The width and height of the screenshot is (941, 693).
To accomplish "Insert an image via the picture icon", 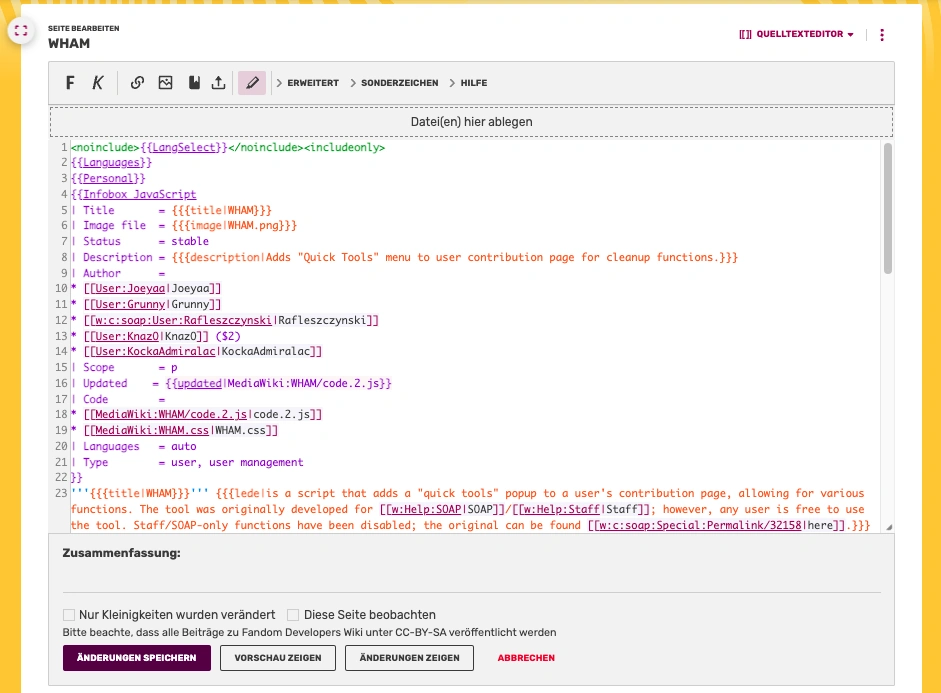I will [166, 83].
